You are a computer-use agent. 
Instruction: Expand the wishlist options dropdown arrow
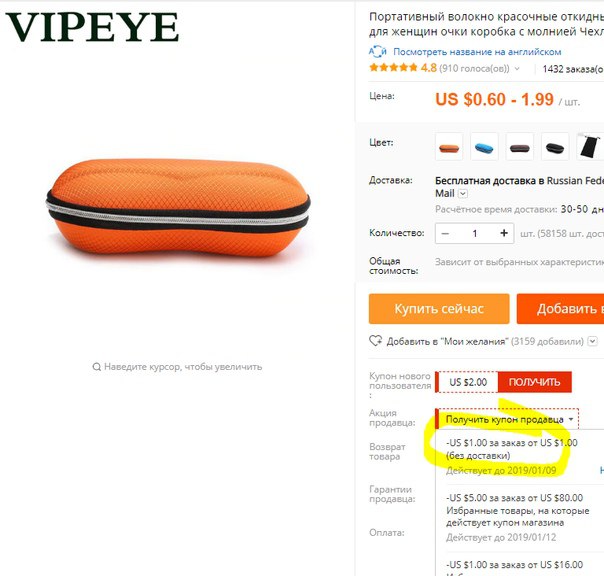593,341
